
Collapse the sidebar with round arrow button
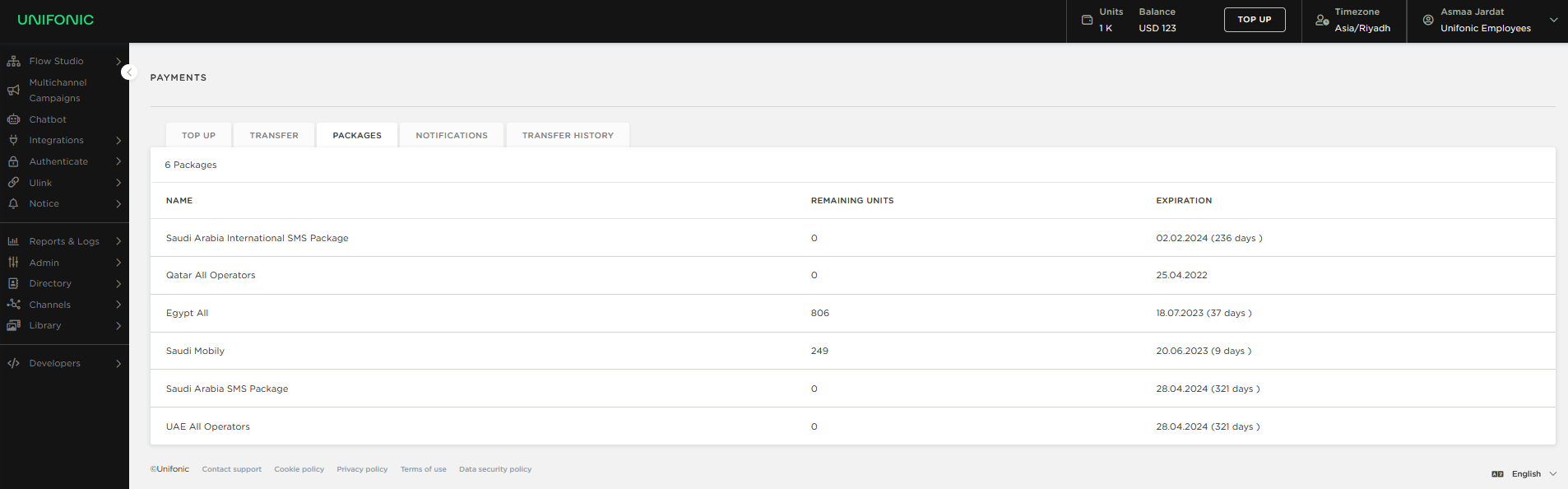pyautogui.click(x=129, y=72)
